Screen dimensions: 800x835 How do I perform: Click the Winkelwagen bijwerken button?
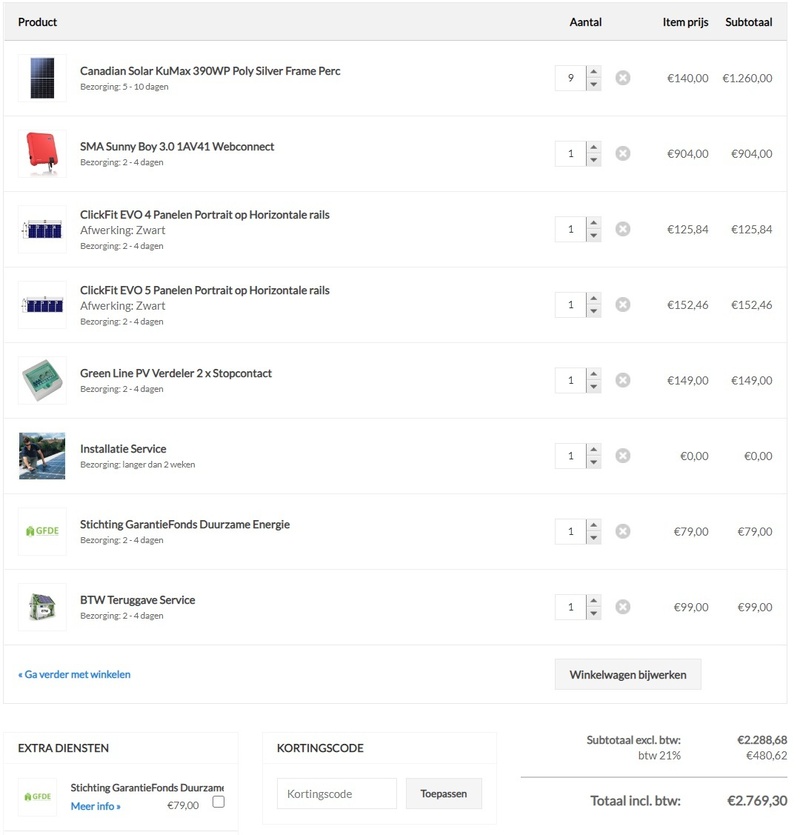pyautogui.click(x=628, y=675)
